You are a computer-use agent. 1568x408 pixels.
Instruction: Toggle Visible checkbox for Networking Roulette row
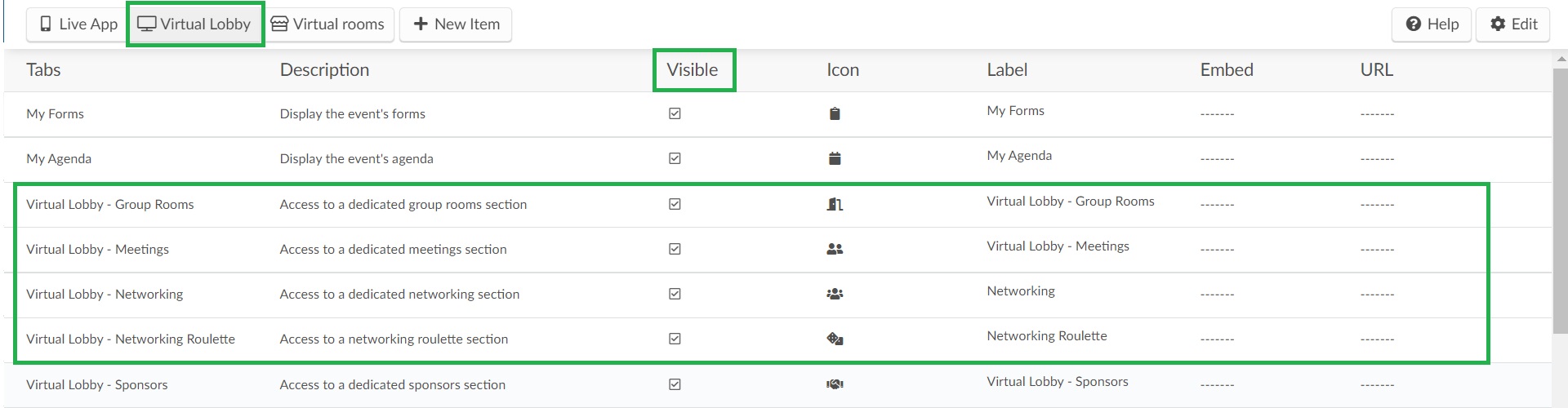click(x=675, y=339)
